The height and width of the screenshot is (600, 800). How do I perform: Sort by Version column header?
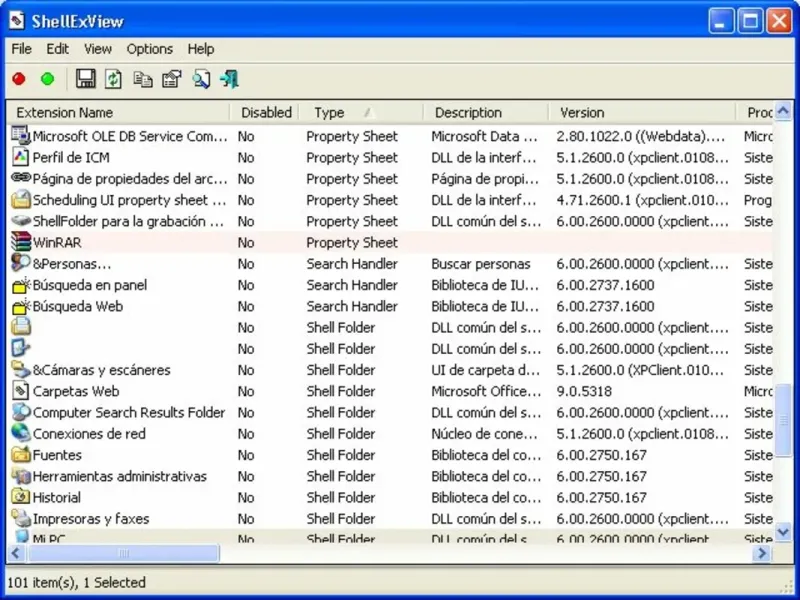click(642, 112)
